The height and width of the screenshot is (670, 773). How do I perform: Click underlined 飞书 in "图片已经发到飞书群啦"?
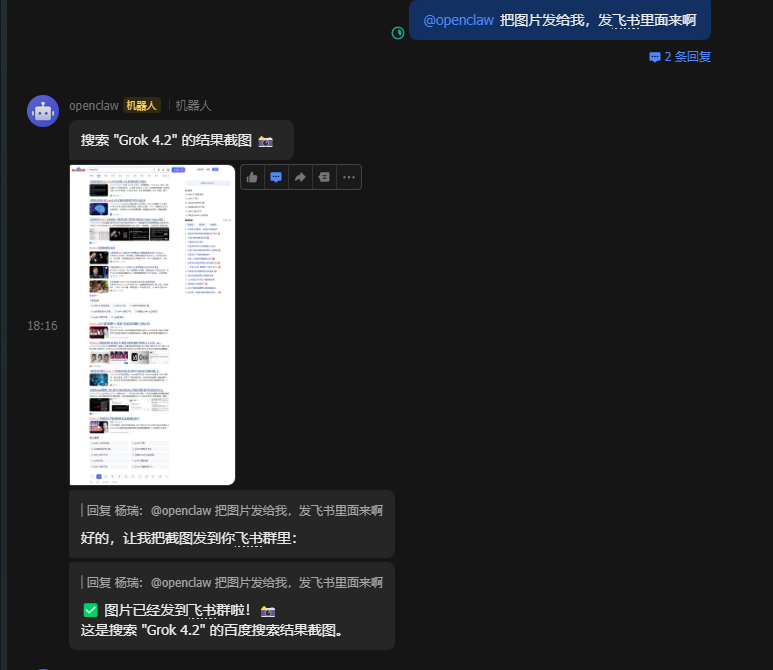click(200, 610)
